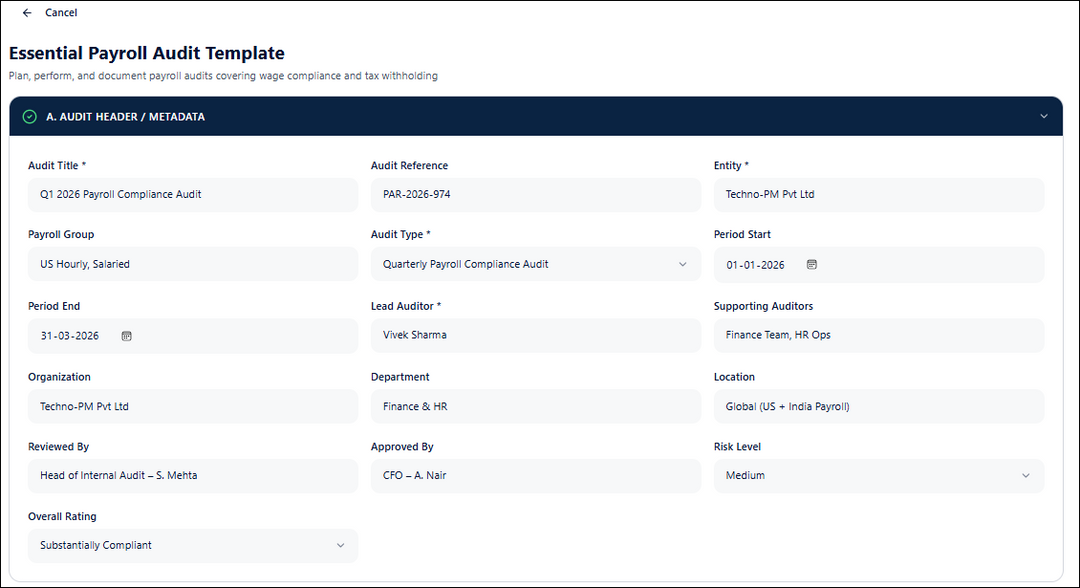Screen dimensions: 1080x588
Task: Click the 'Overall Rating' field label
Action: pos(62,516)
